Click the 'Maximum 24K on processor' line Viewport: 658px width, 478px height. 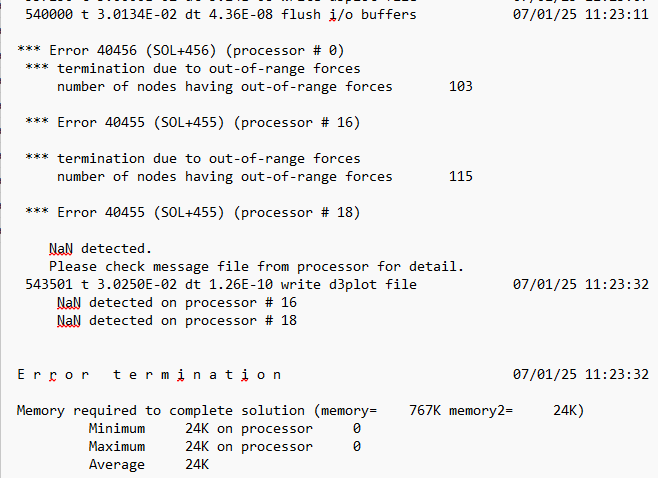click(225, 447)
